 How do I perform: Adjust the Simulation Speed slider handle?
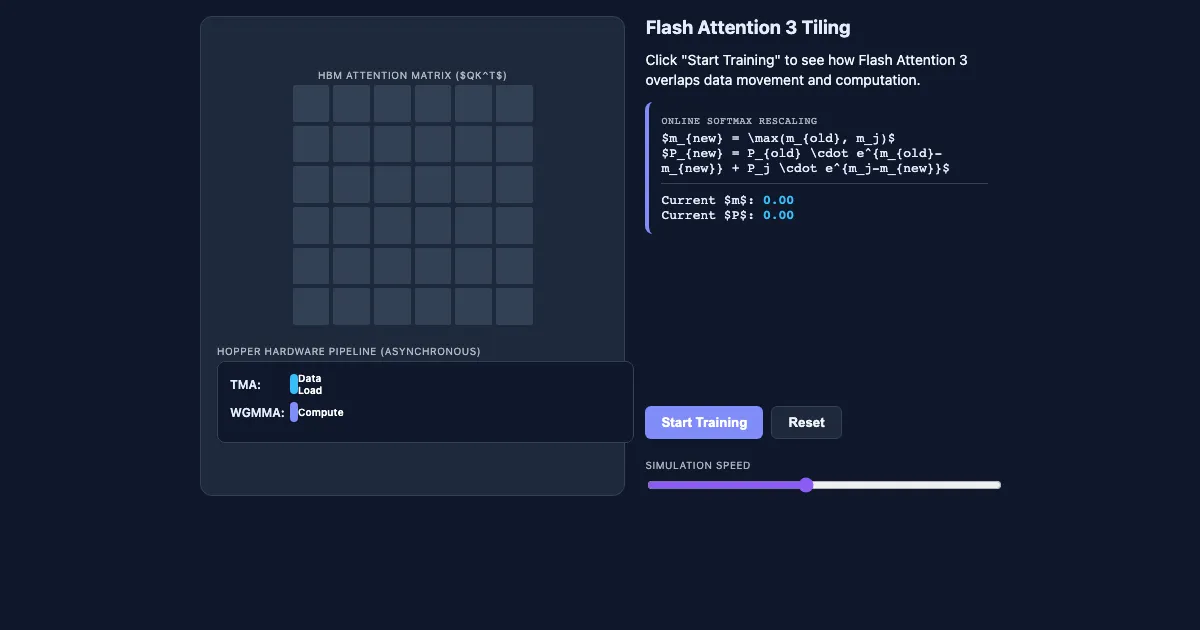tap(806, 485)
